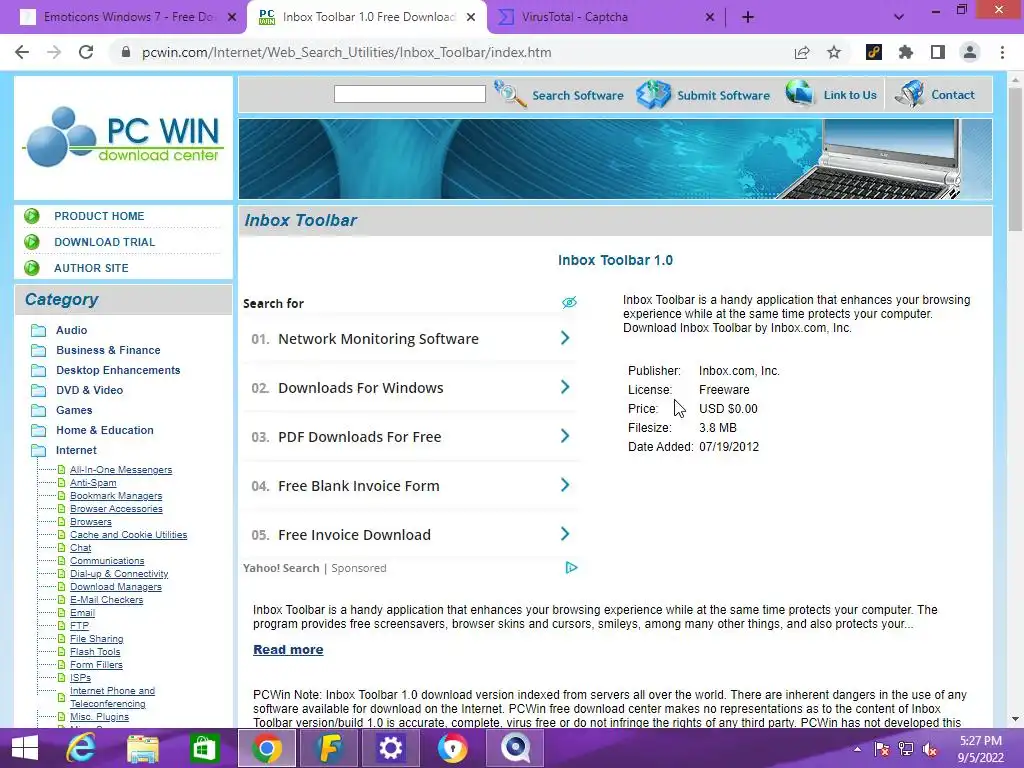Open the Download Managers subcategory link
Viewport: 1024px width, 768px height.
[x=116, y=586]
